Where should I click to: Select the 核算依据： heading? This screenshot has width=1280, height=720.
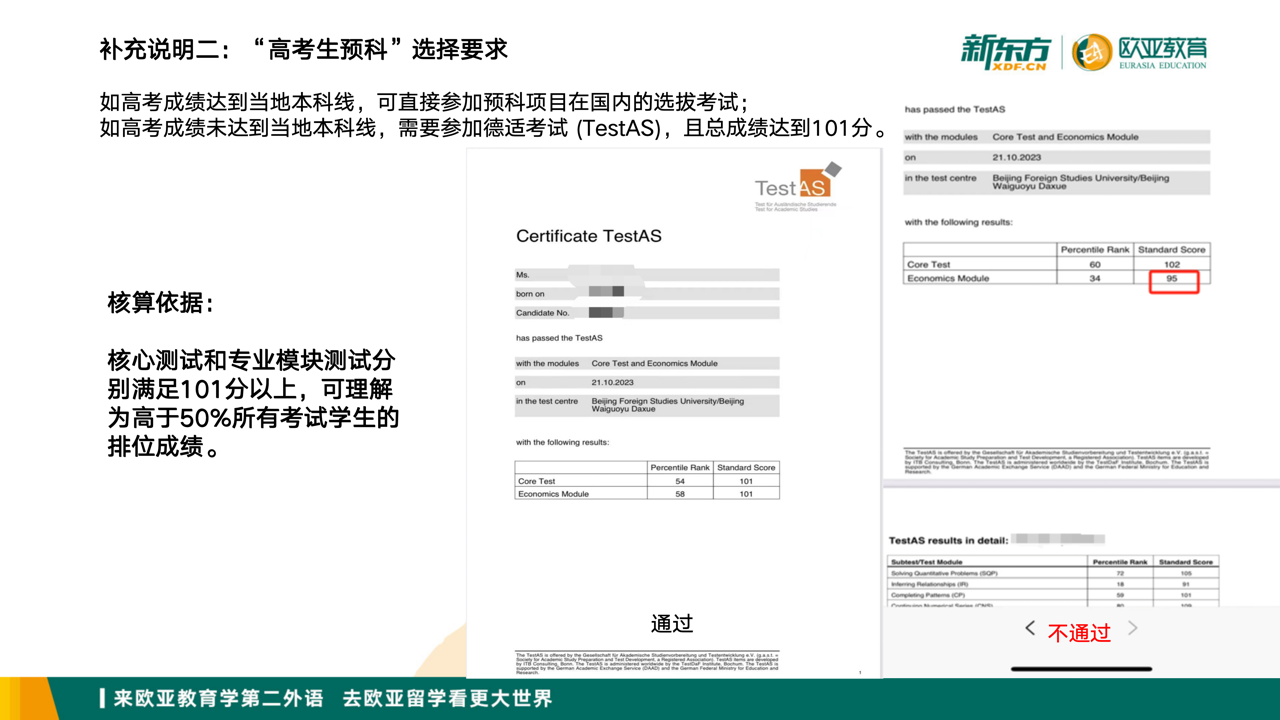160,303
